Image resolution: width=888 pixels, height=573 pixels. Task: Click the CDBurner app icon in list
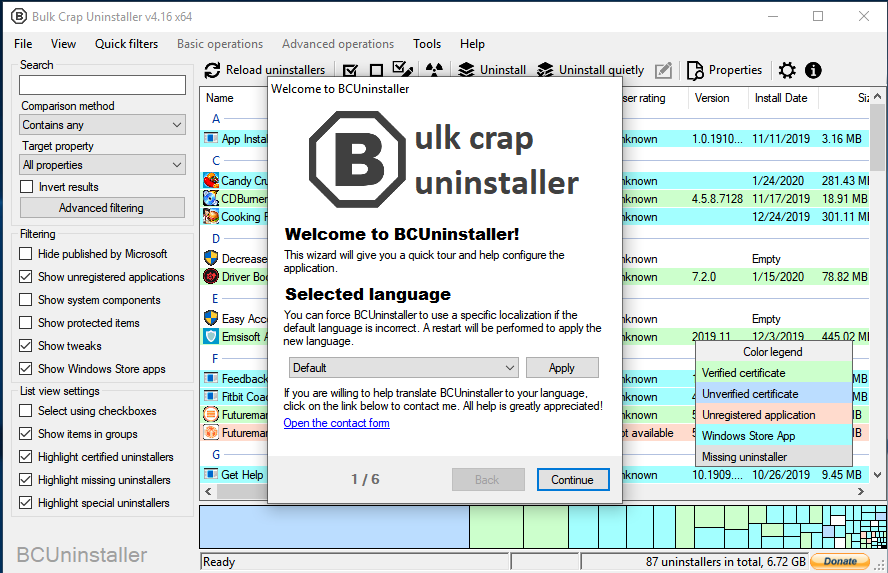click(211, 199)
